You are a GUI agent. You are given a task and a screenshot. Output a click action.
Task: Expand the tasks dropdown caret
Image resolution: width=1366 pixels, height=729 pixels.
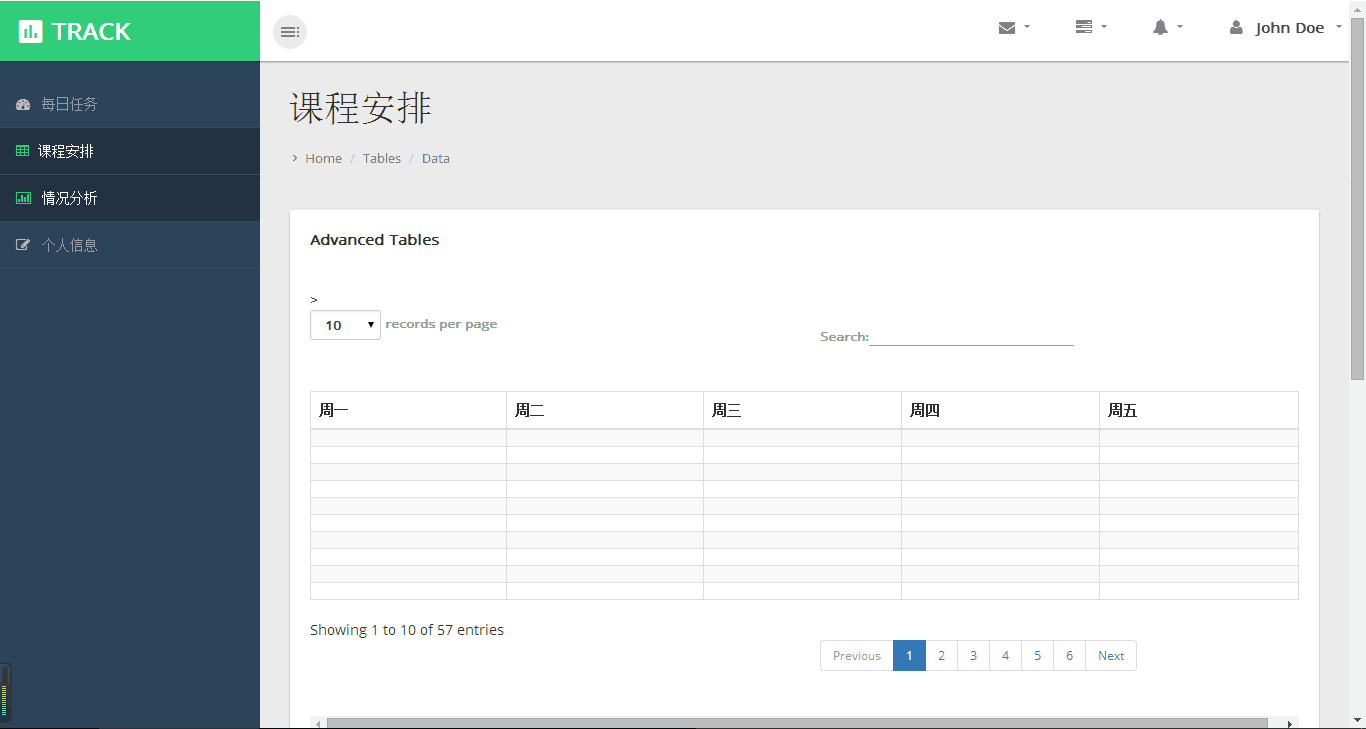1104,27
